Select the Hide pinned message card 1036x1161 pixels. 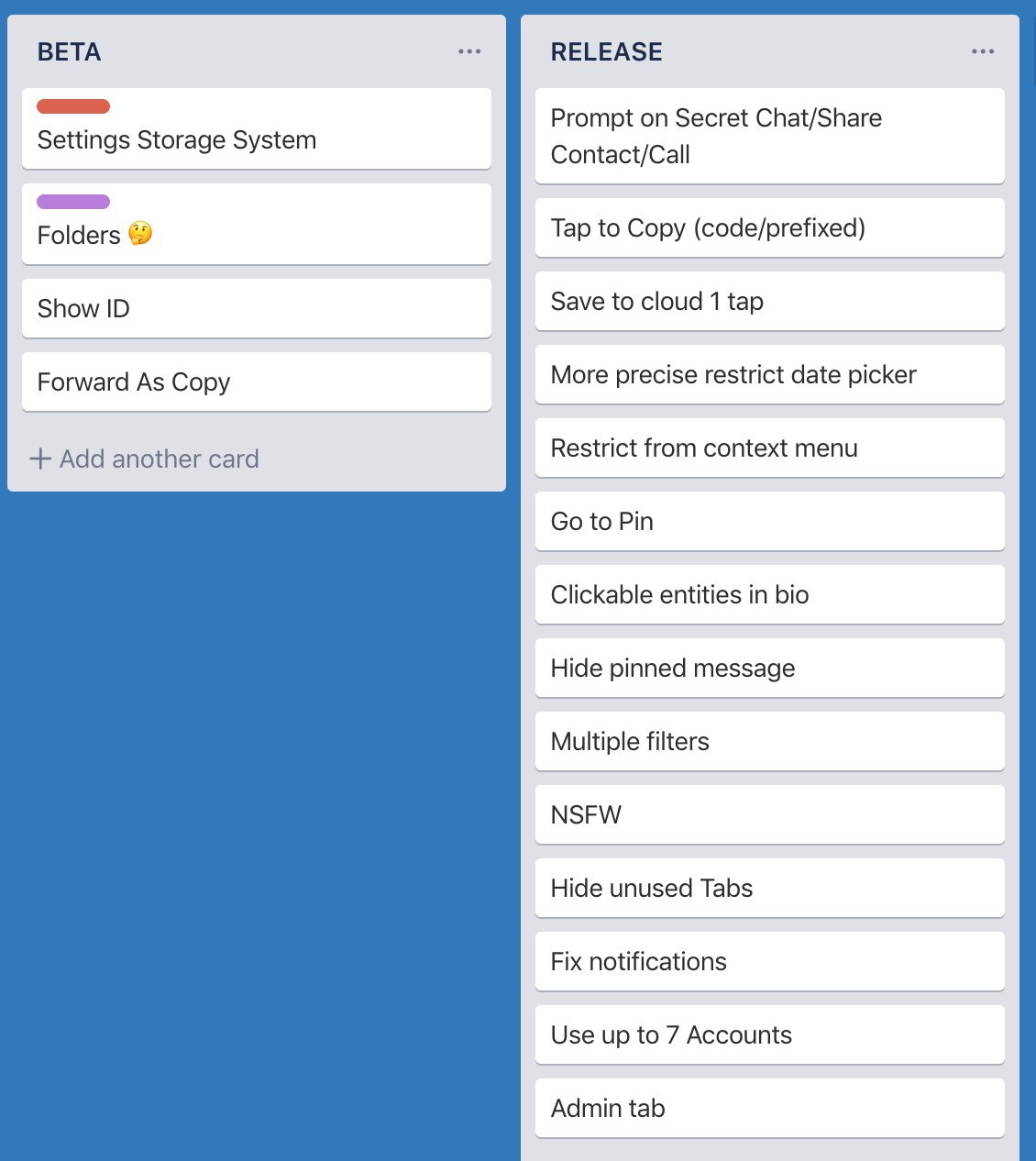point(770,668)
